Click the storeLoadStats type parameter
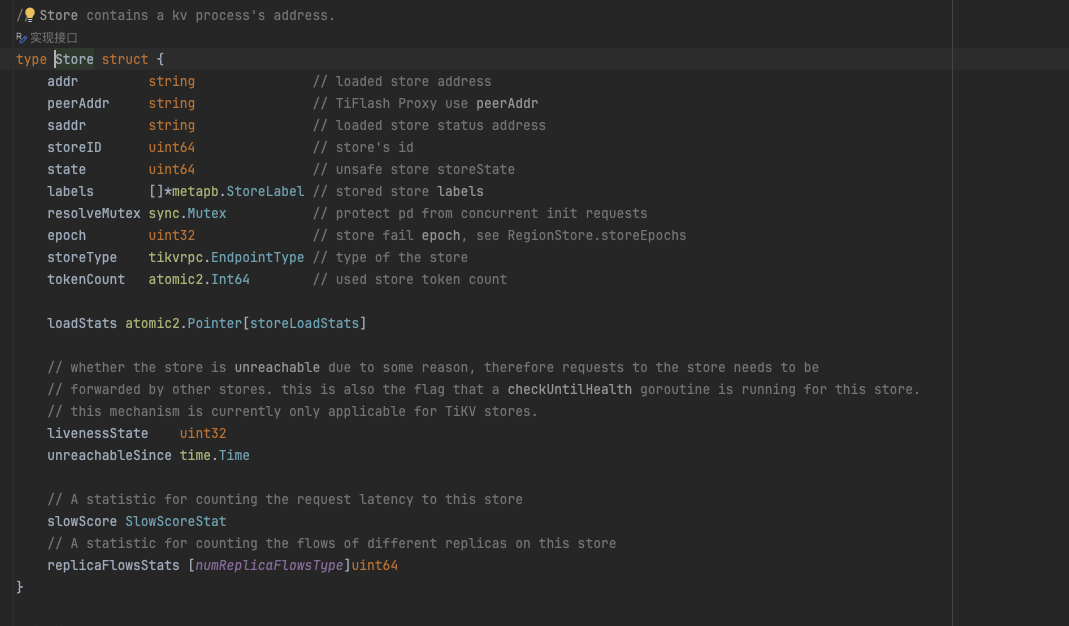This screenshot has height=626, width=1069. 304,323
